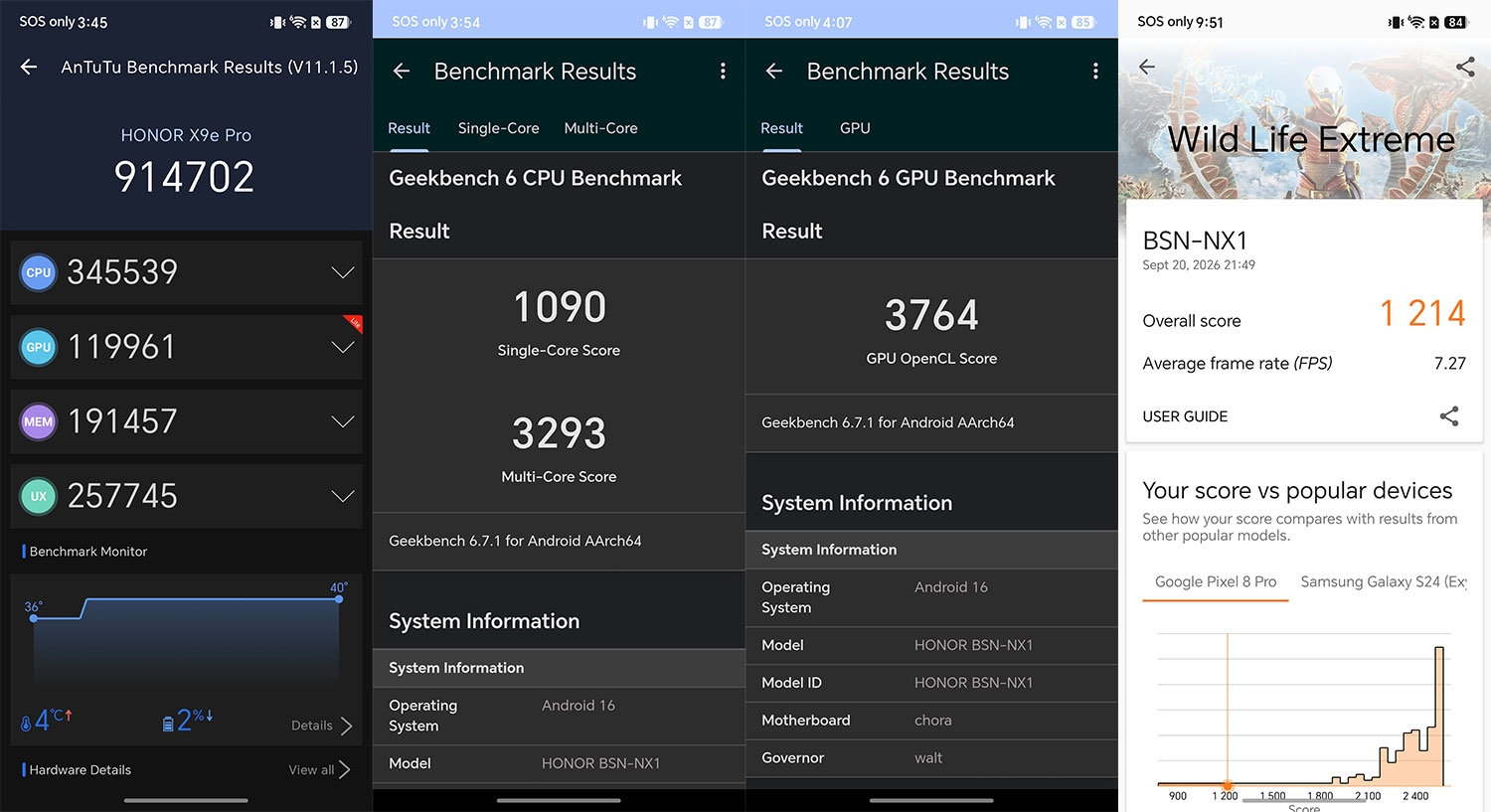This screenshot has height=812, width=1491.
Task: Tap share icon in Wild Life Extreme header
Action: (1465, 67)
